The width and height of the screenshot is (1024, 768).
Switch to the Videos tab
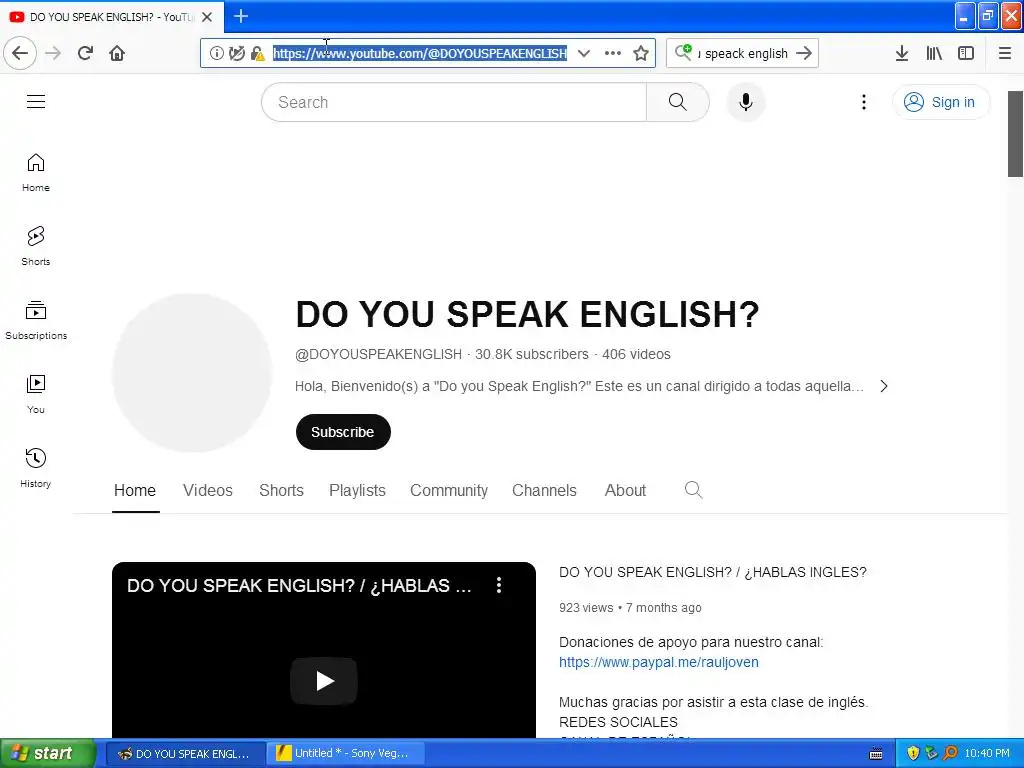coord(208,490)
